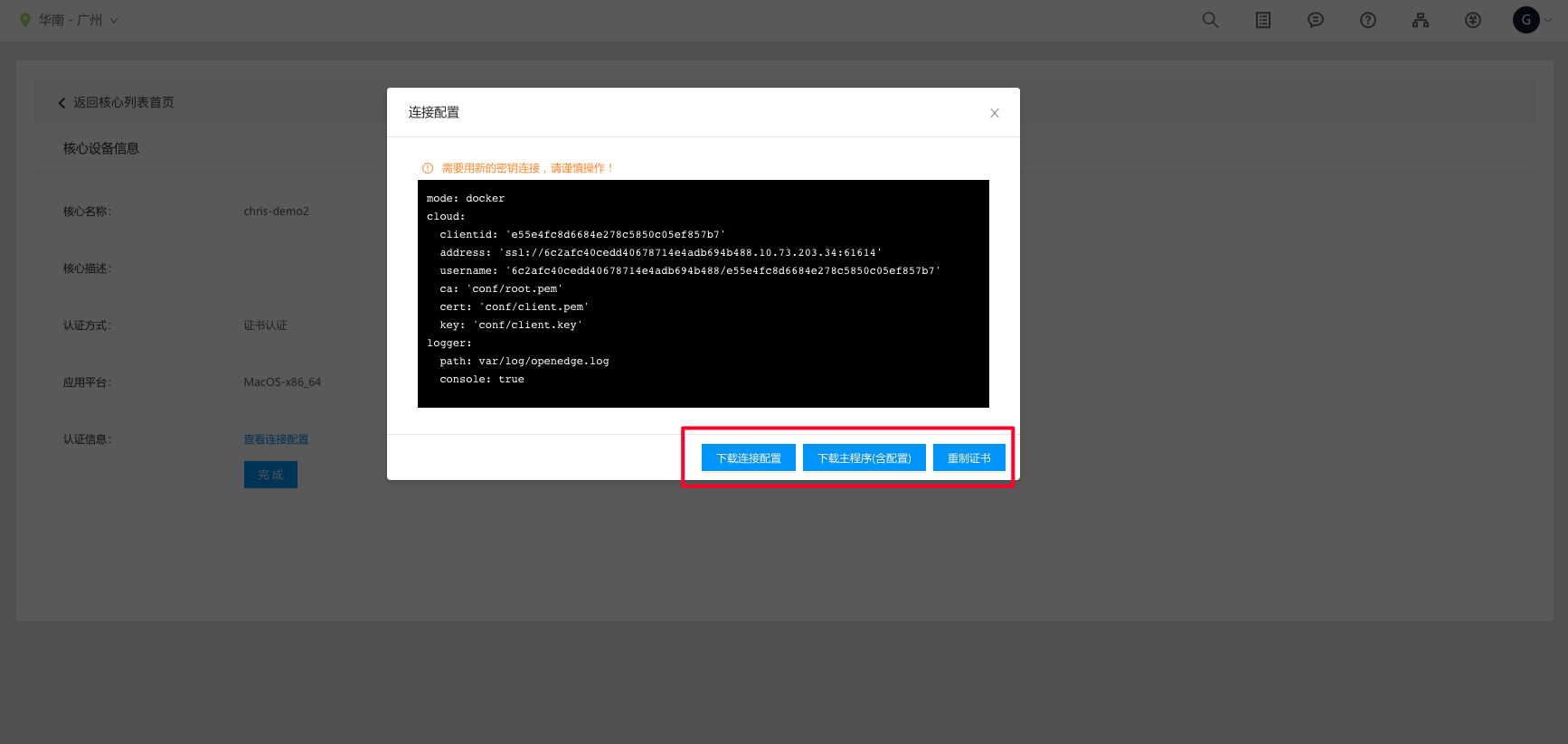Select the 核心设备信息 section header
The width and height of the screenshot is (1568, 744).
click(101, 148)
